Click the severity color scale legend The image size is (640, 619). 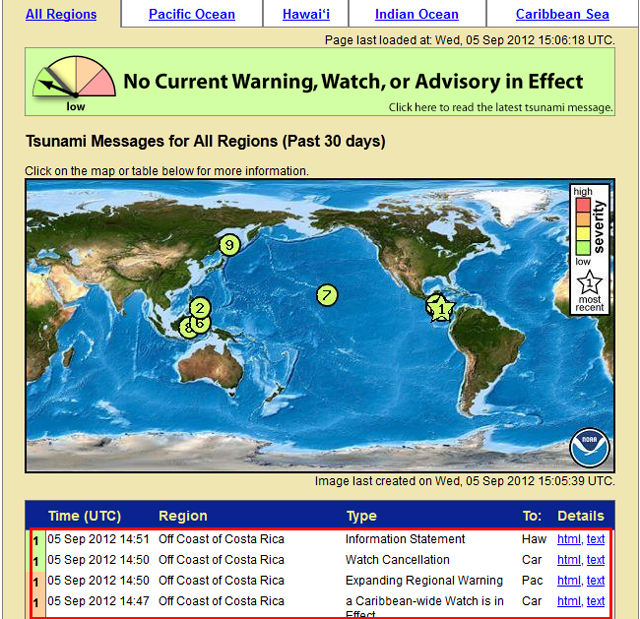pos(582,227)
